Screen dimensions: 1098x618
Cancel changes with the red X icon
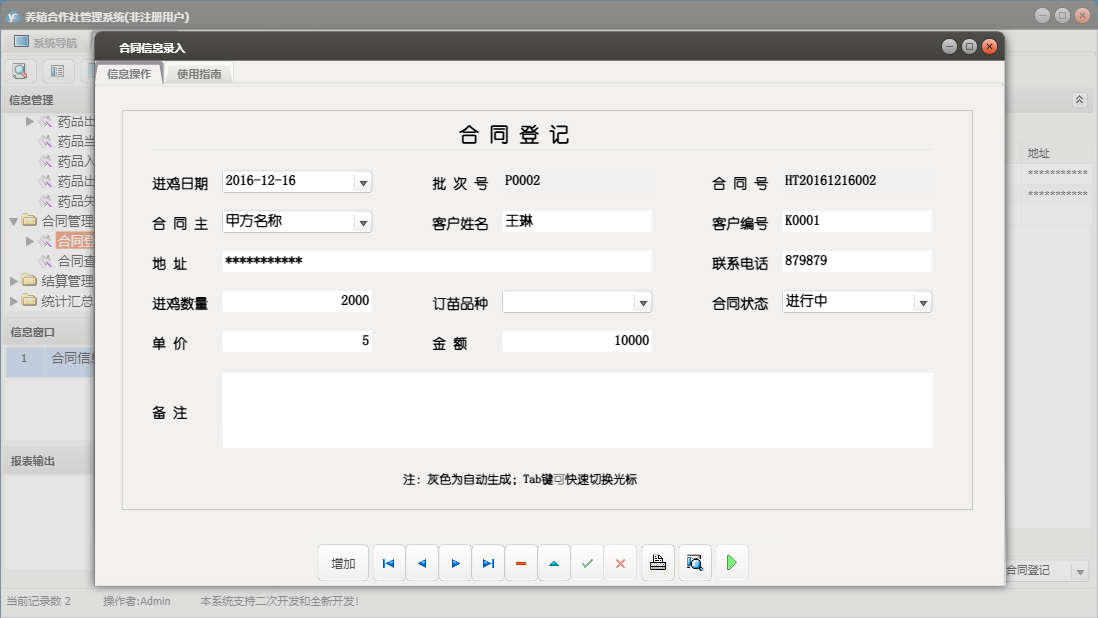tap(620, 562)
